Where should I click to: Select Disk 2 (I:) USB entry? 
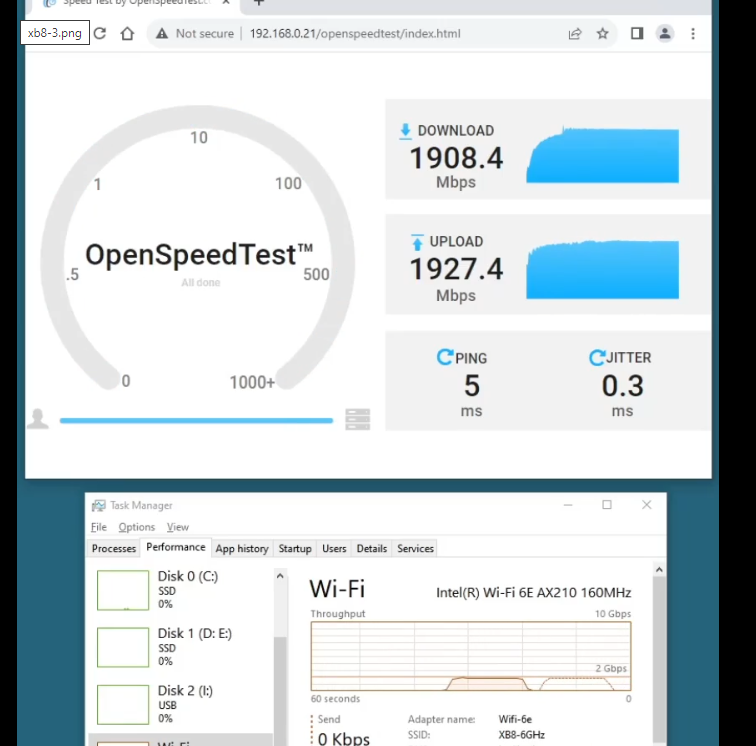[x=181, y=704]
